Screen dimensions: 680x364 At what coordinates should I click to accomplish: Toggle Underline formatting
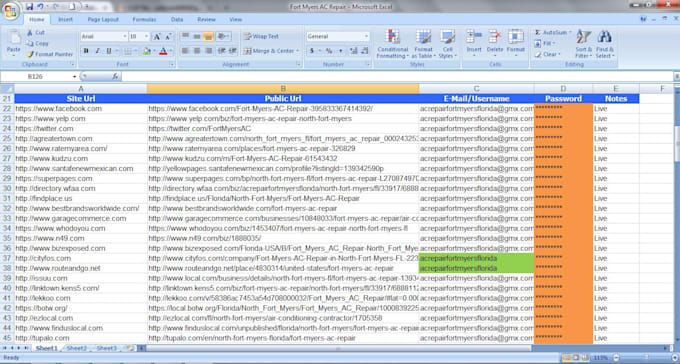[109, 51]
